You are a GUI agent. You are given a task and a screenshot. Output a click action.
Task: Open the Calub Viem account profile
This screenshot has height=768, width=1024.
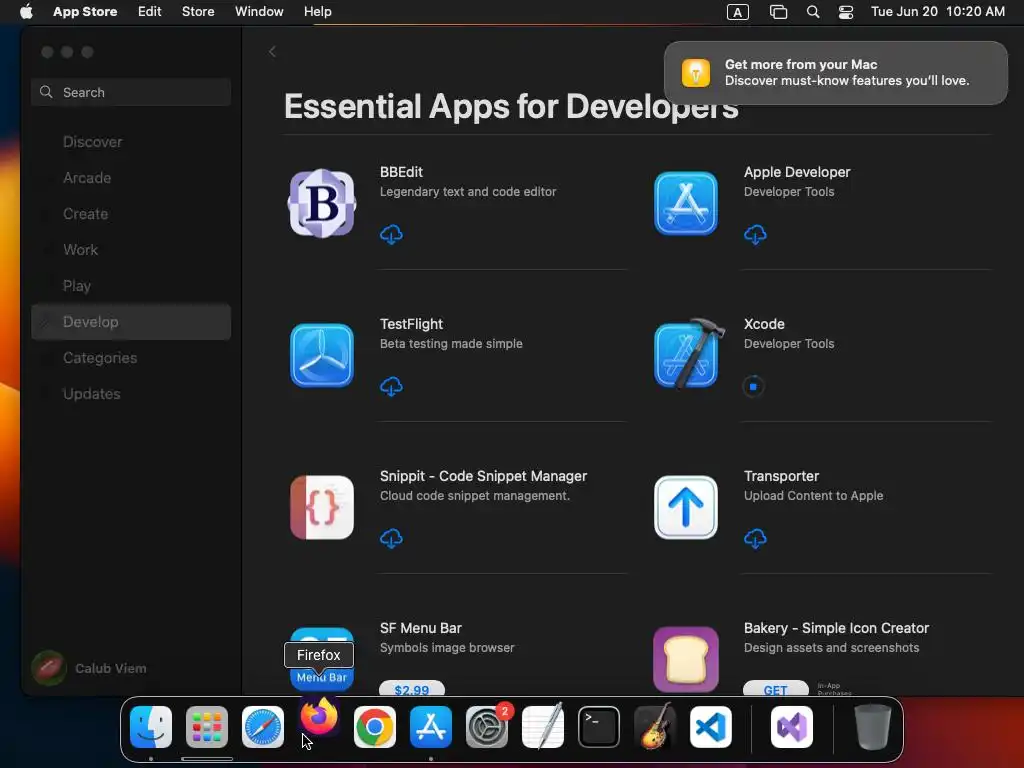click(90, 668)
